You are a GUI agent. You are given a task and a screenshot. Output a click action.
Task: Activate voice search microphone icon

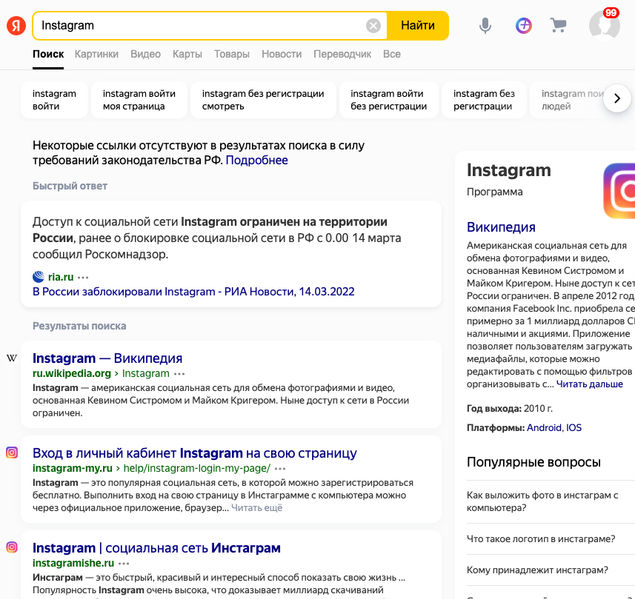coord(485,26)
